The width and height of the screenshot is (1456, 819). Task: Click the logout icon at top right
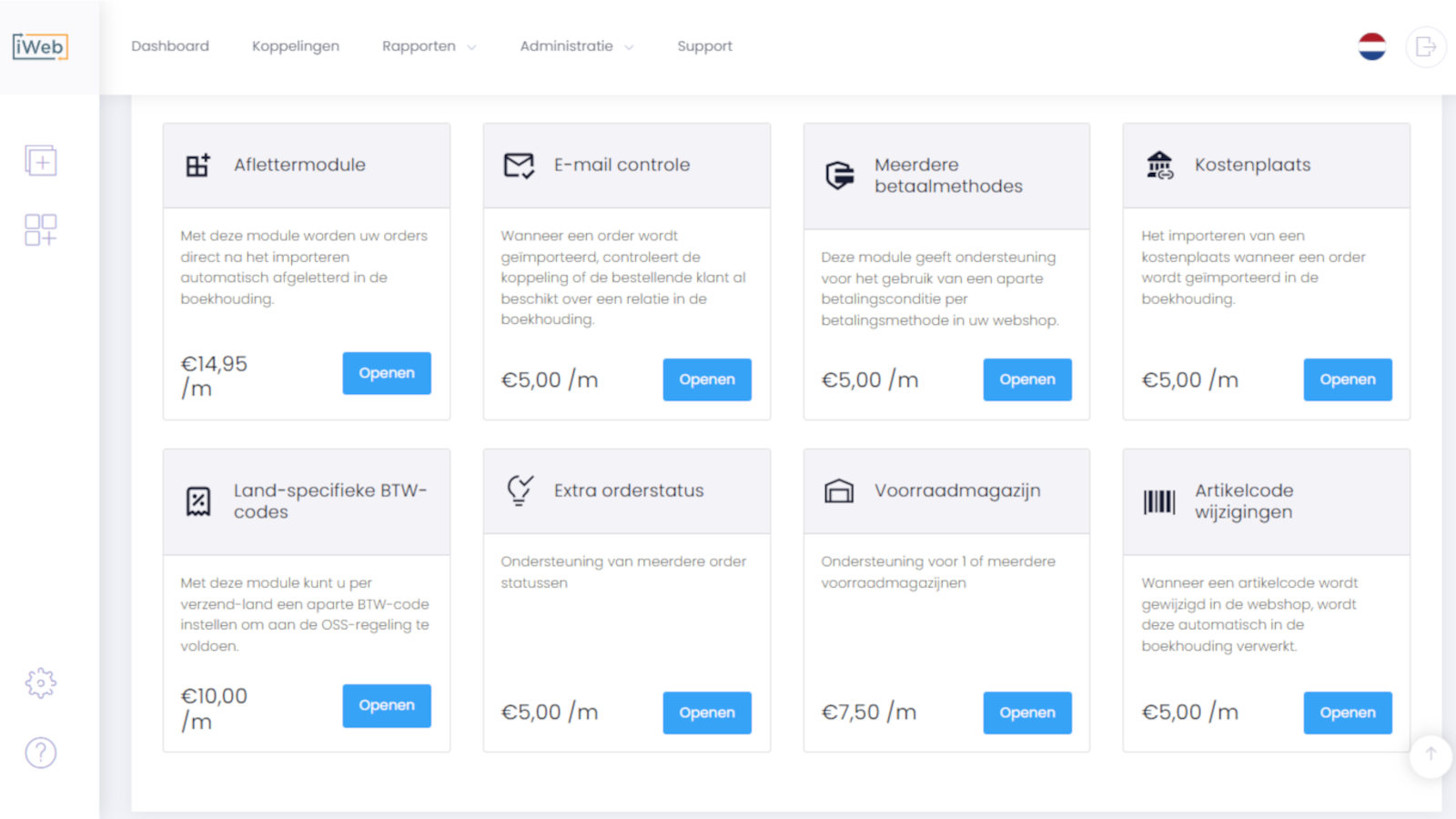pyautogui.click(x=1426, y=46)
